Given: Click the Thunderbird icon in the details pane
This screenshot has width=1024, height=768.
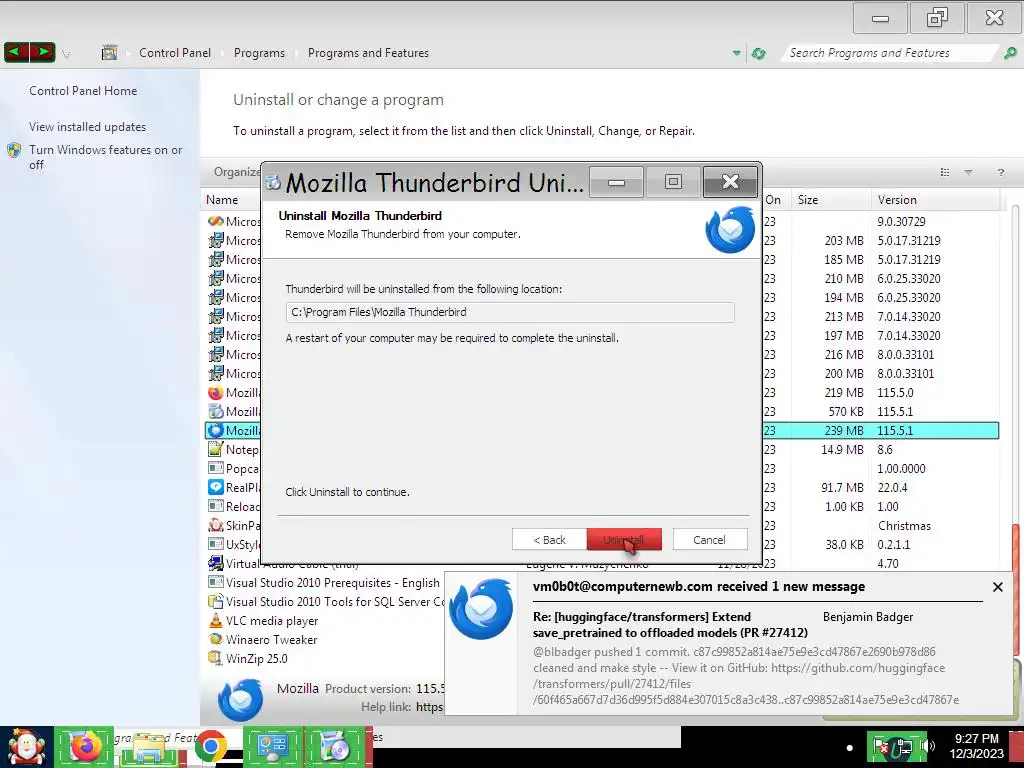Looking at the screenshot, I should click(240, 699).
